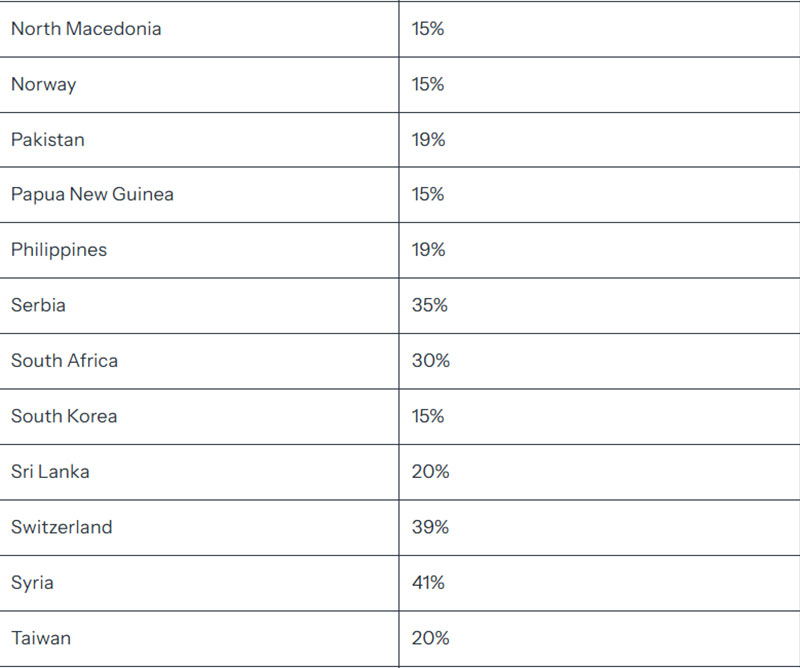Click the Pakistan country name
800x668 pixels.
[x=48, y=140]
